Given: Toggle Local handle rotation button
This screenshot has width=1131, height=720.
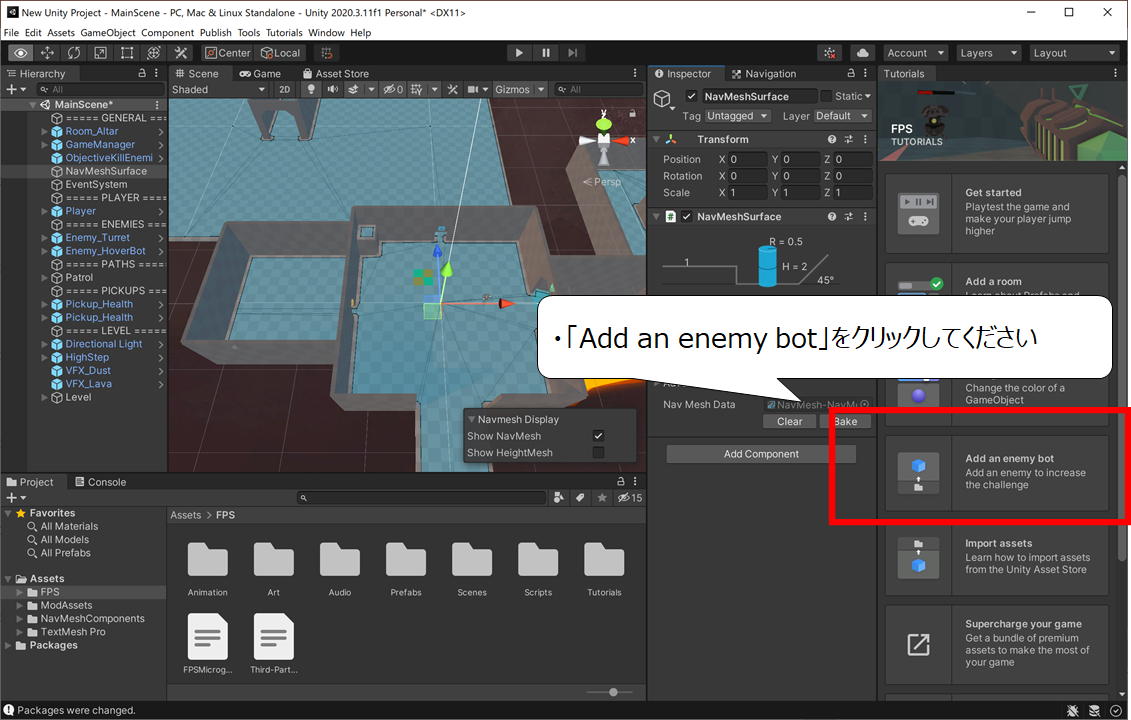Looking at the screenshot, I should 281,53.
